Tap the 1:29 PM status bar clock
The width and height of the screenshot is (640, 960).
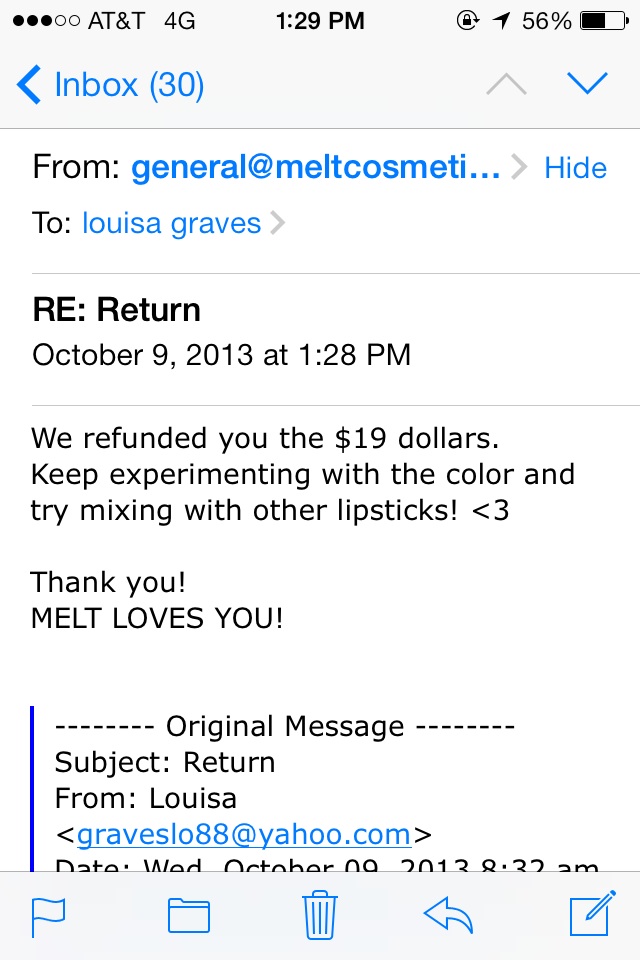point(320,21)
